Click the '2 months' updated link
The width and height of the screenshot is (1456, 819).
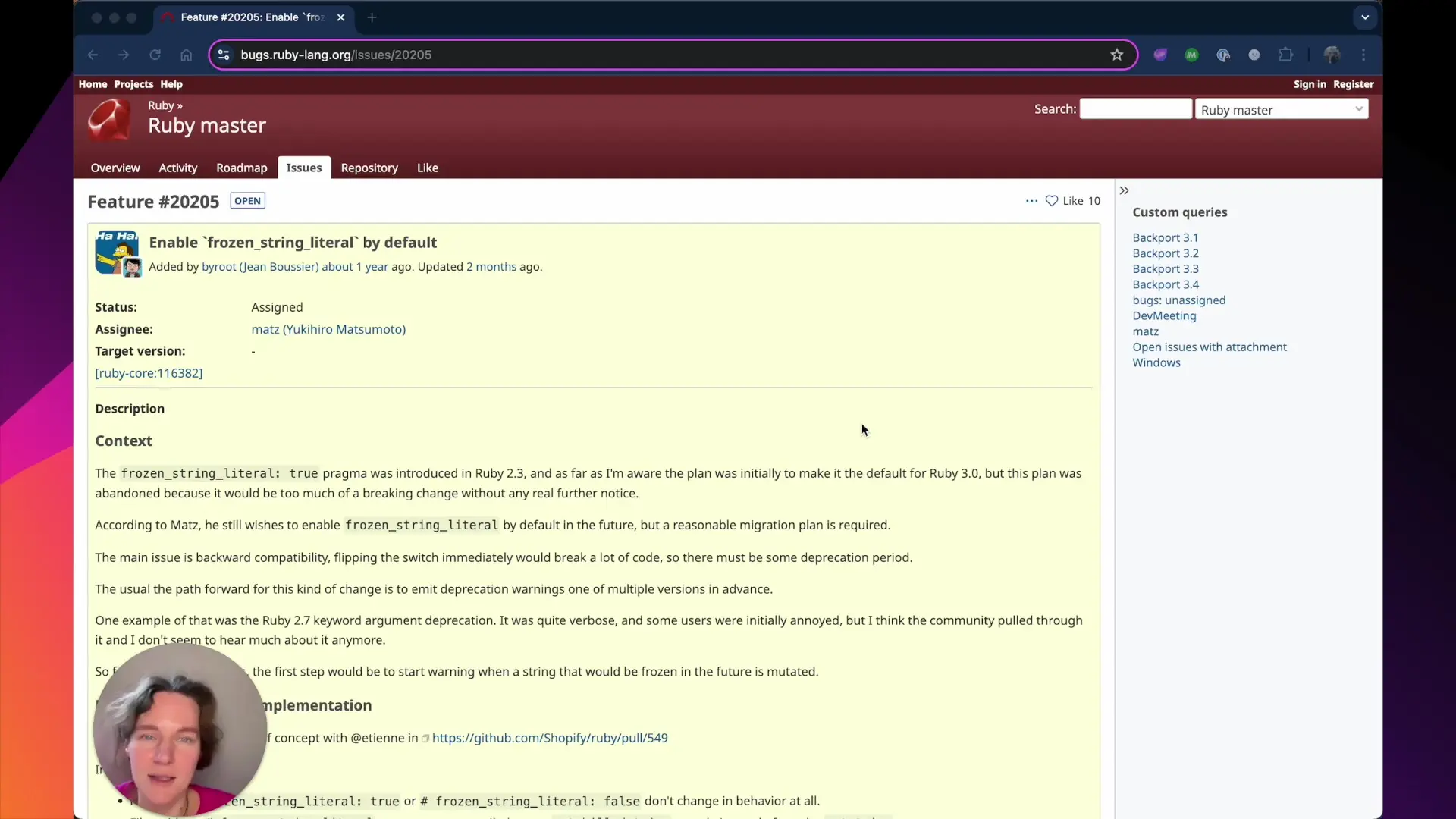[491, 267]
